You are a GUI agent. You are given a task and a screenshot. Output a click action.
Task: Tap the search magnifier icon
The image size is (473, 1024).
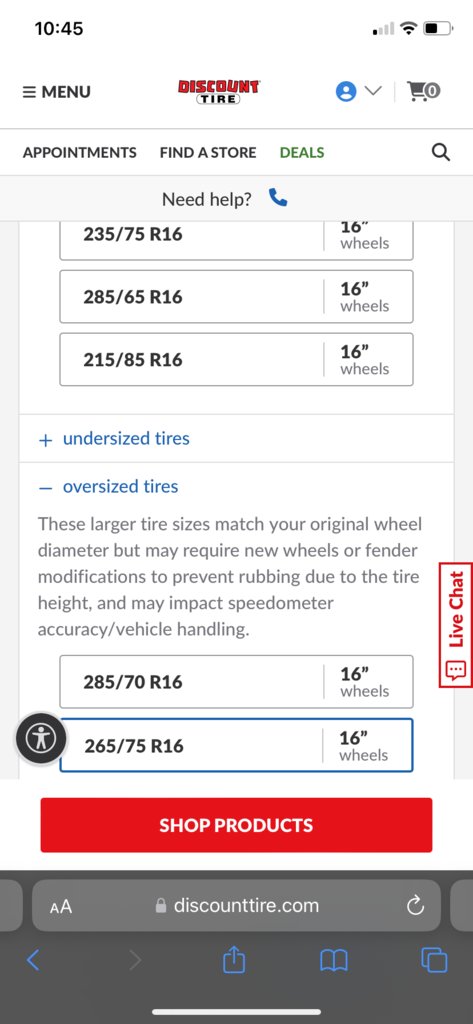[x=441, y=152]
